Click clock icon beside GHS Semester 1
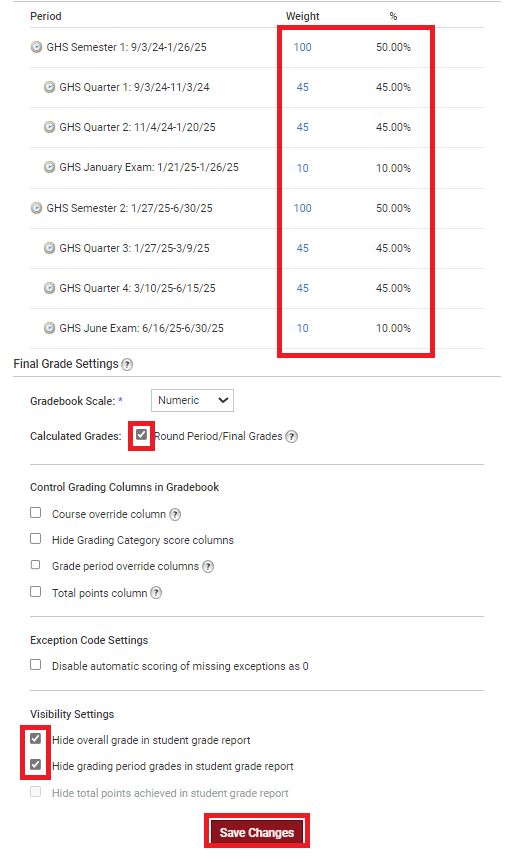512x858 pixels. tap(36, 47)
